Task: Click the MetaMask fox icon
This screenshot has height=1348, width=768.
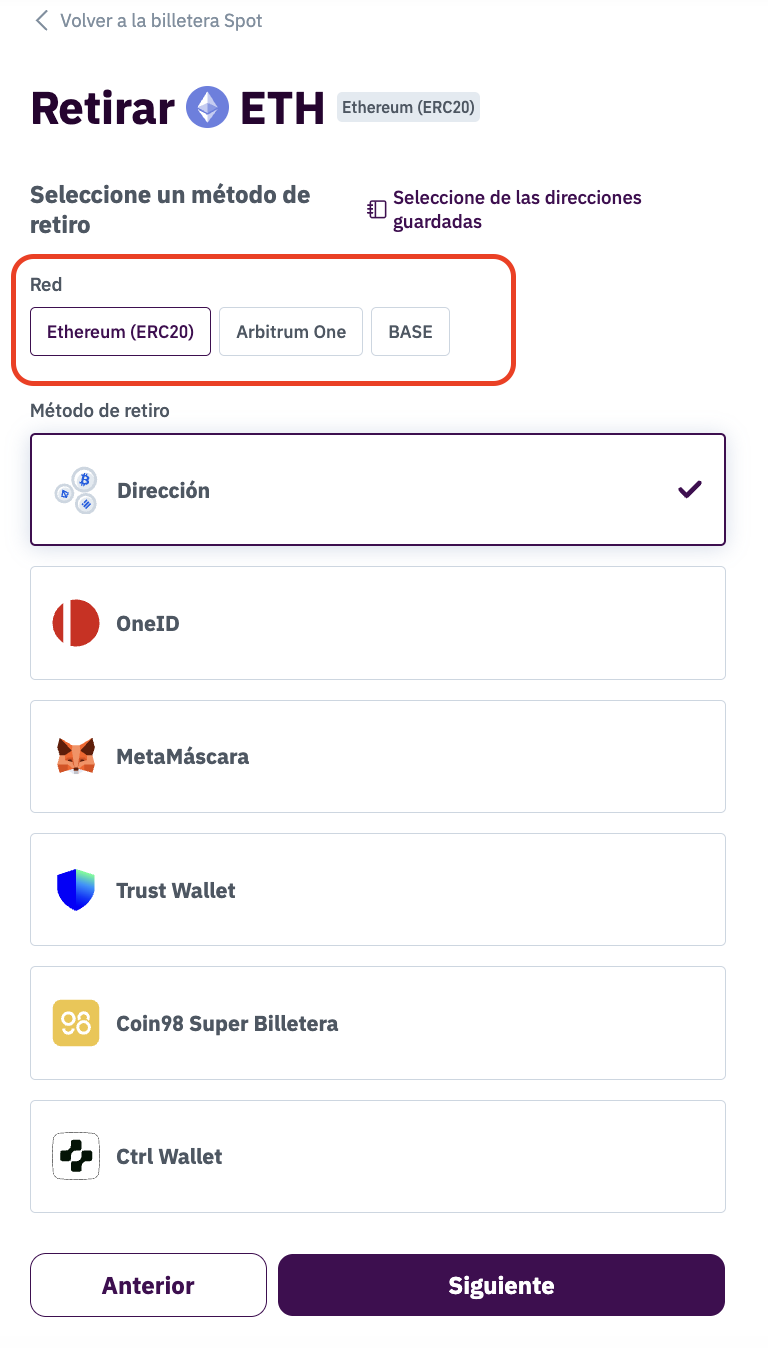Action: click(76, 756)
